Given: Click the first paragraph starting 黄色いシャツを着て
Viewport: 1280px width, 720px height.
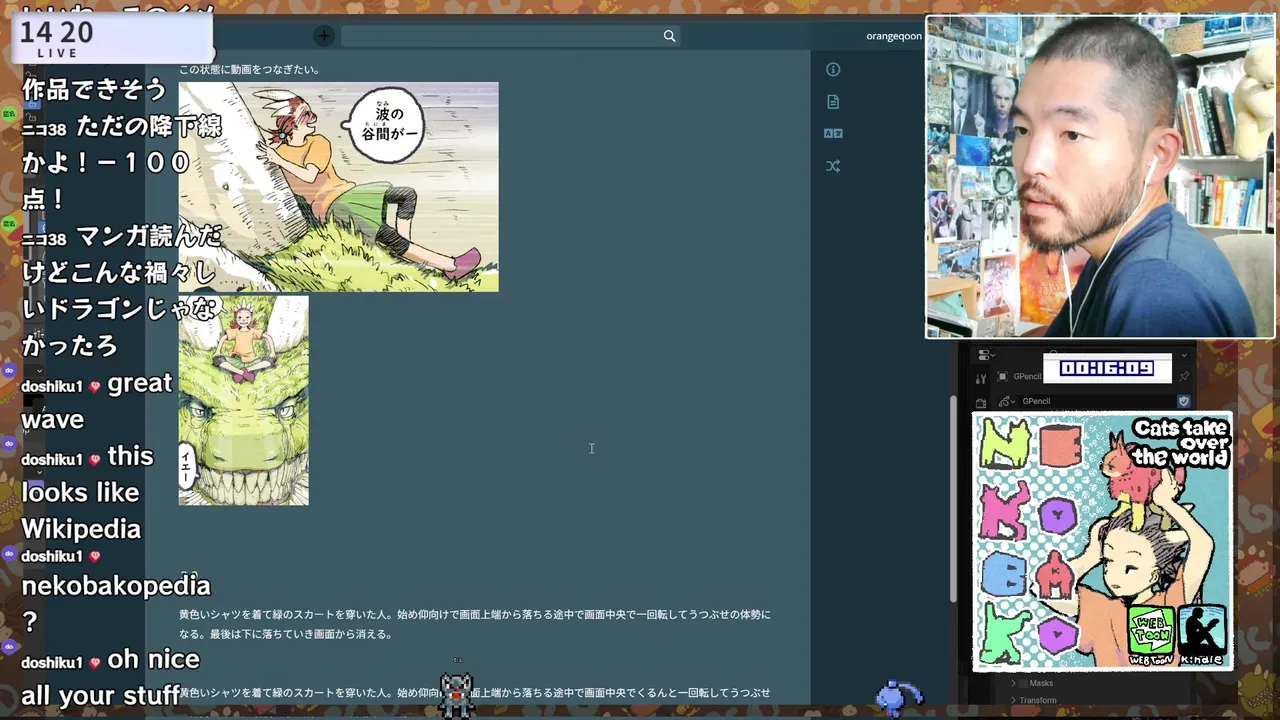Looking at the screenshot, I should click(x=475, y=624).
